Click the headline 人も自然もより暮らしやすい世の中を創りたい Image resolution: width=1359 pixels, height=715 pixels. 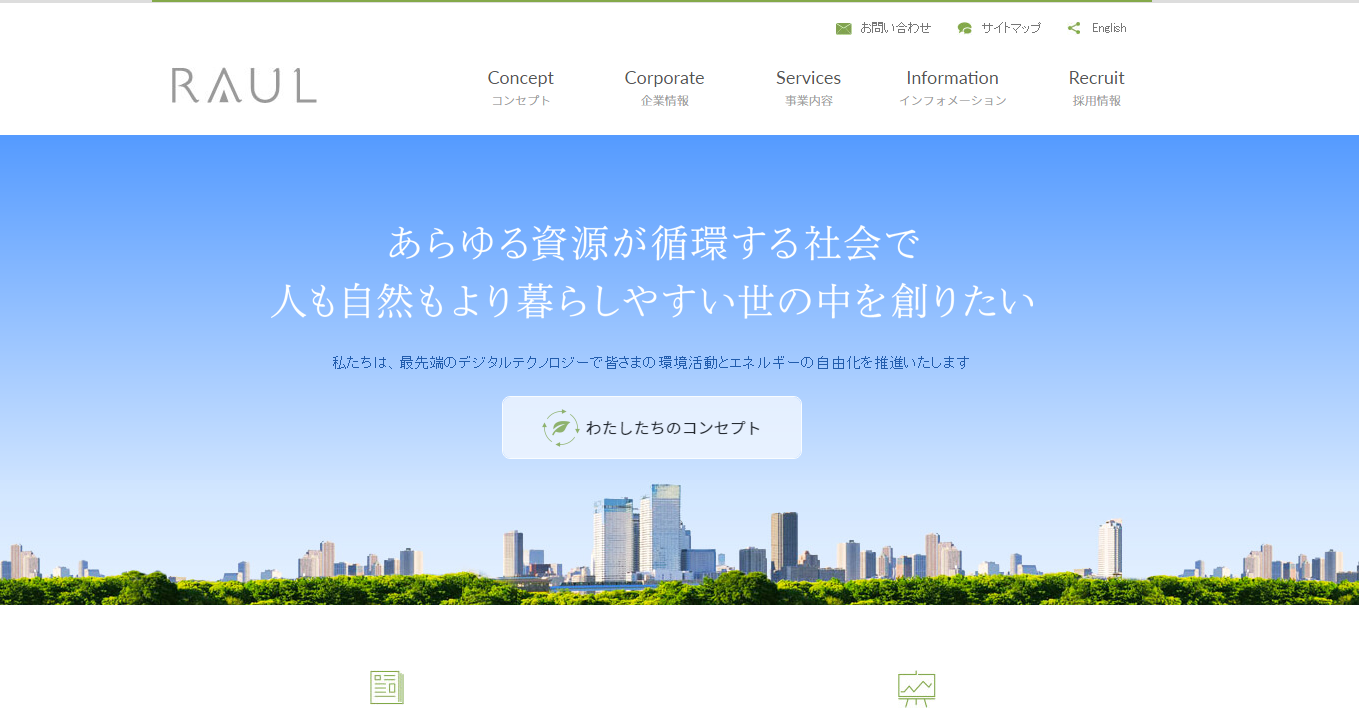[652, 301]
